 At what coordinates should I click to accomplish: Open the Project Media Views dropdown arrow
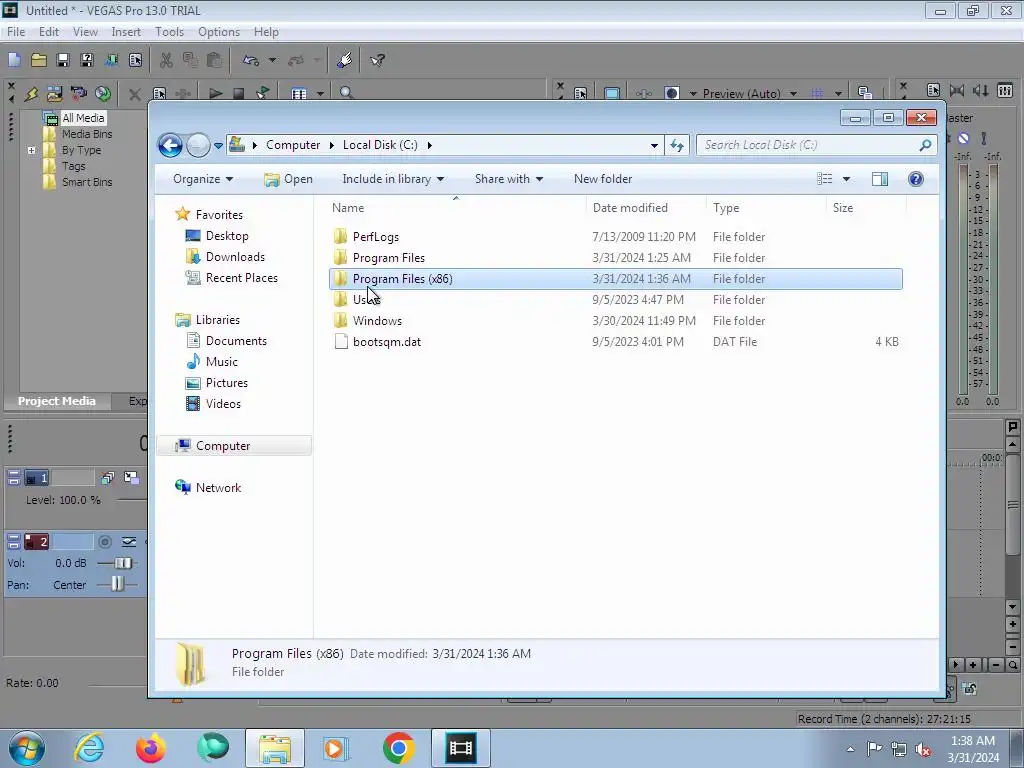tap(320, 94)
